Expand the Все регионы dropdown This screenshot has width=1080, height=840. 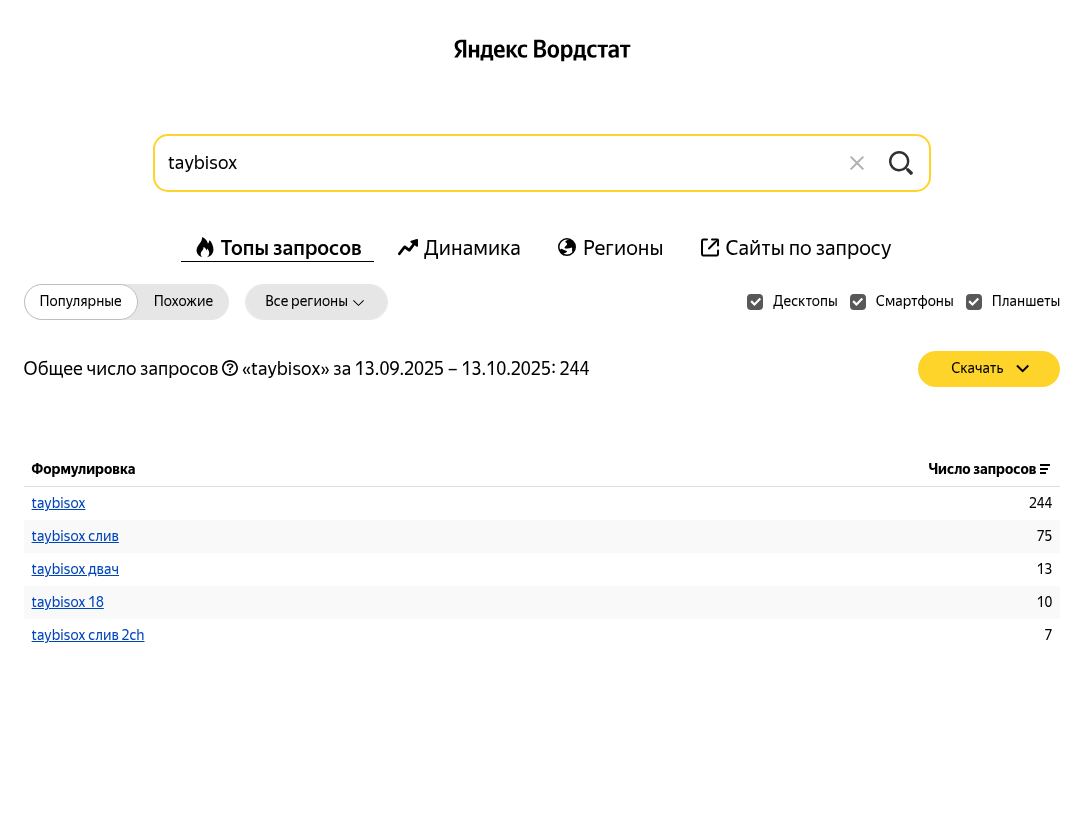coord(316,302)
